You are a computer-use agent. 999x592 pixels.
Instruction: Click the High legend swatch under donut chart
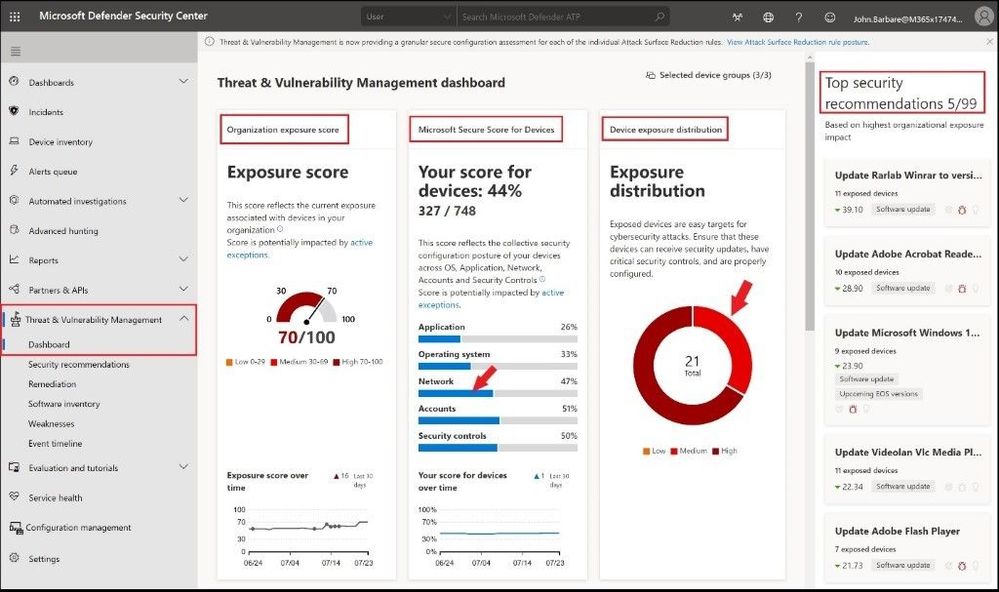pos(715,451)
